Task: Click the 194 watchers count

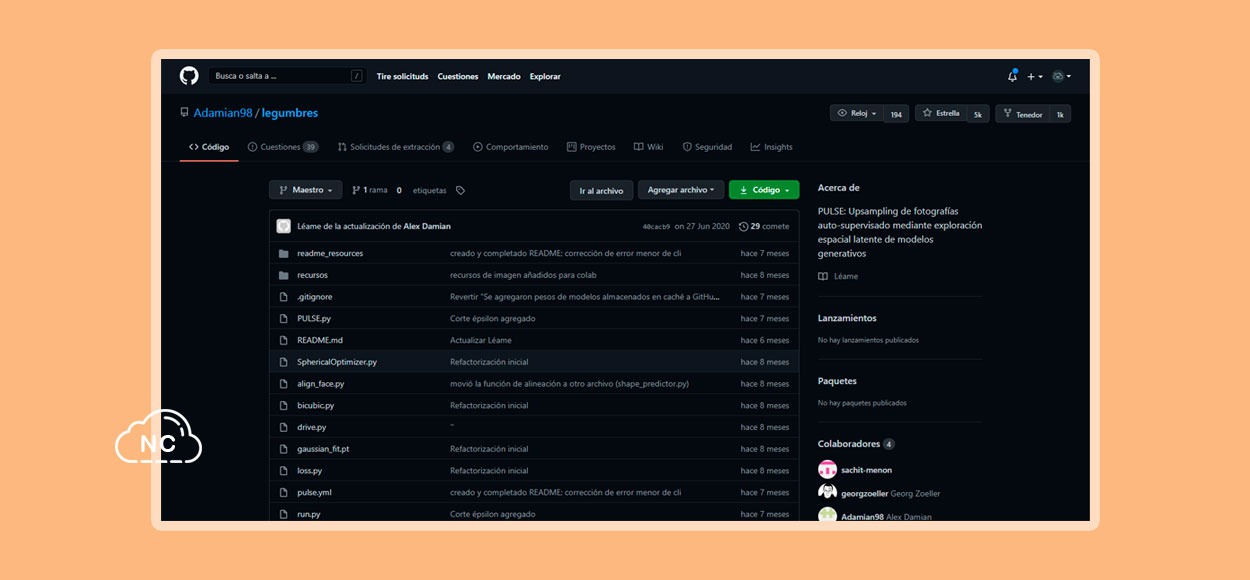Action: [896, 114]
